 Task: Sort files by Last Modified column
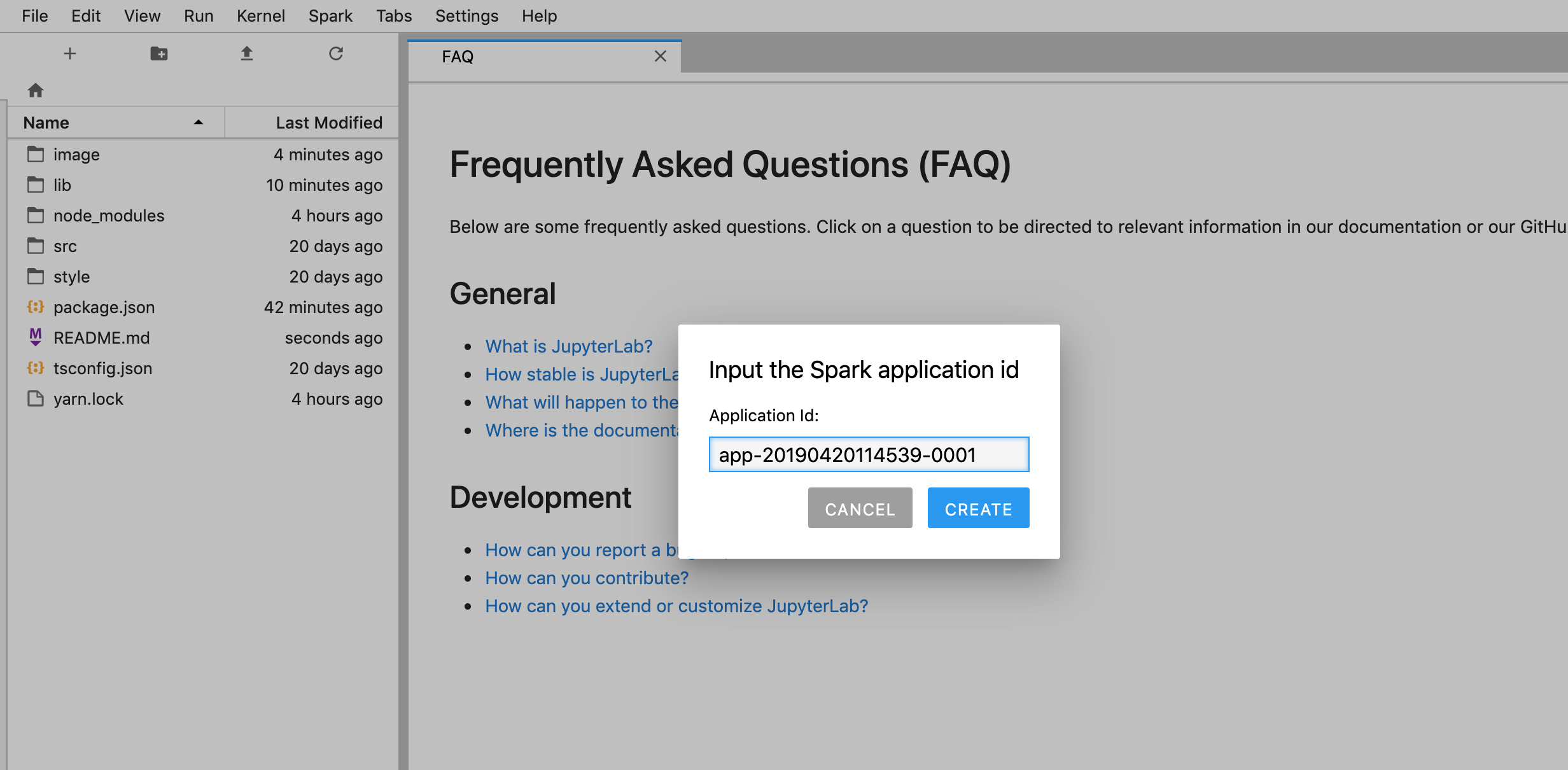[328, 122]
